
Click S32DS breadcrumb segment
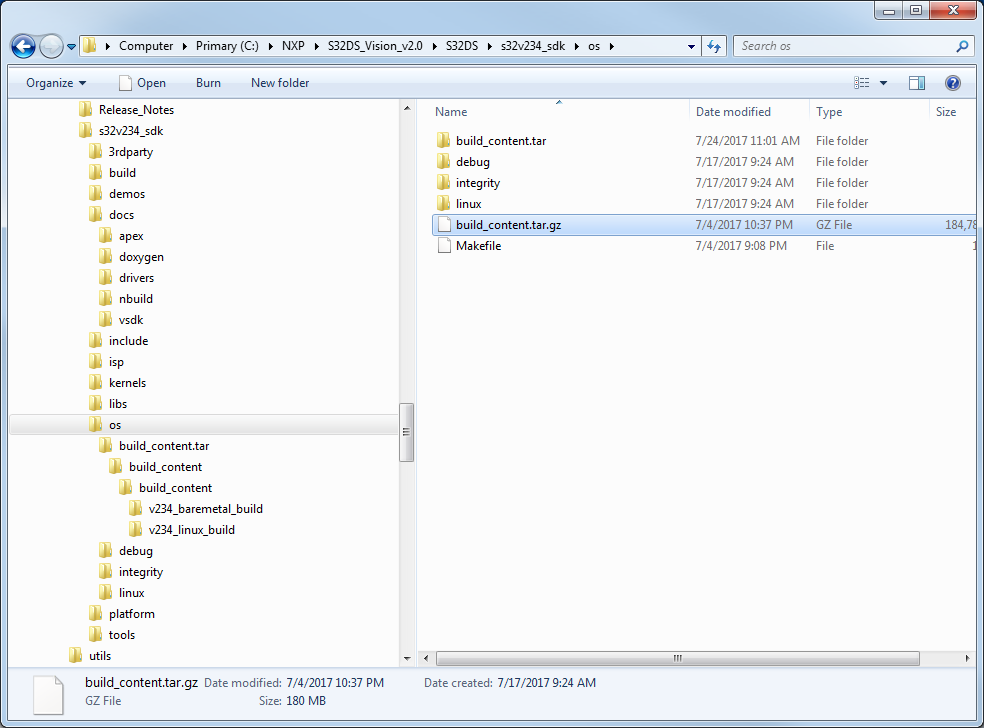462,46
